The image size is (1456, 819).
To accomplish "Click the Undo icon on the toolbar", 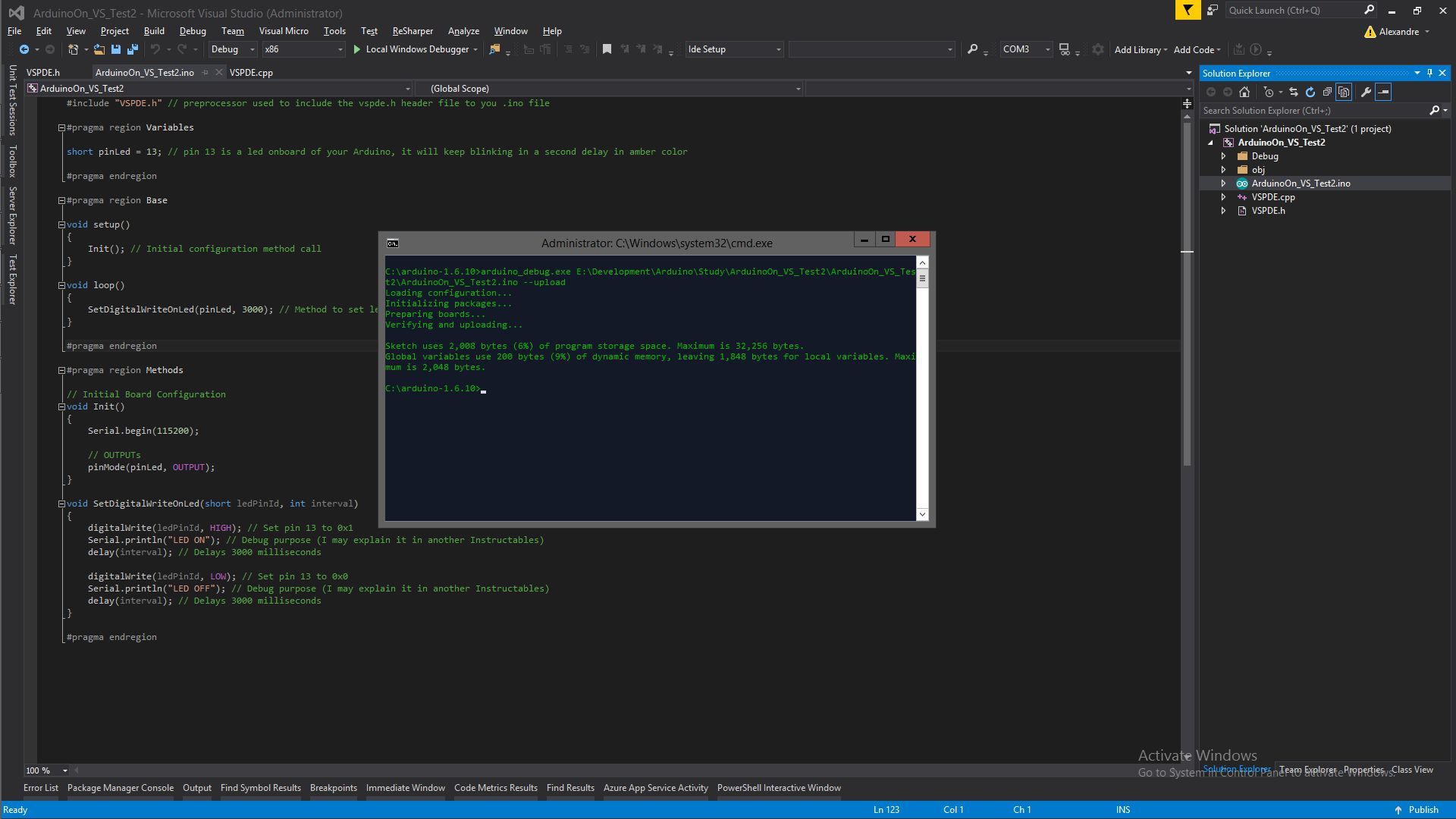I will click(x=155, y=49).
